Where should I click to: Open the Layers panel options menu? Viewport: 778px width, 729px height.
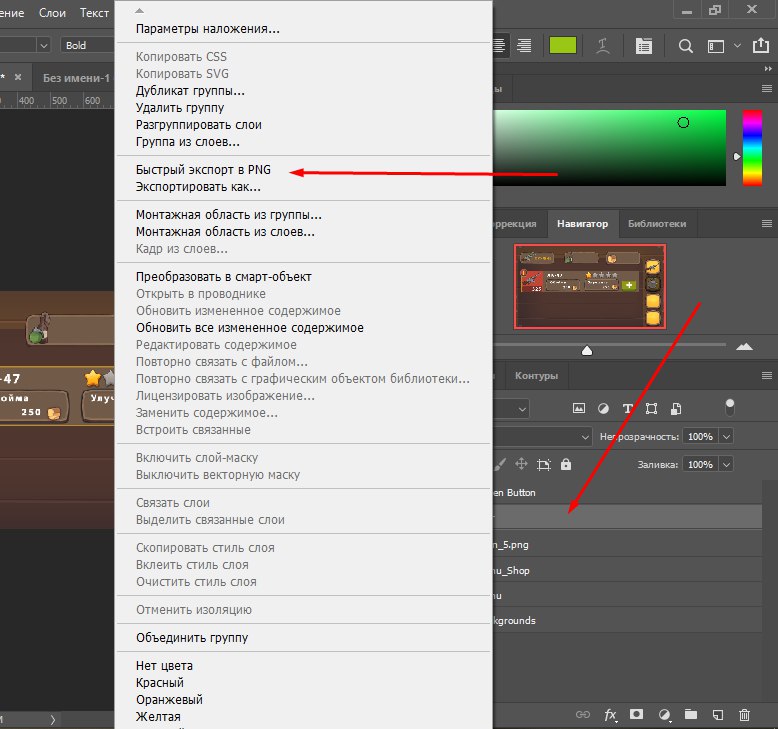coord(767,375)
